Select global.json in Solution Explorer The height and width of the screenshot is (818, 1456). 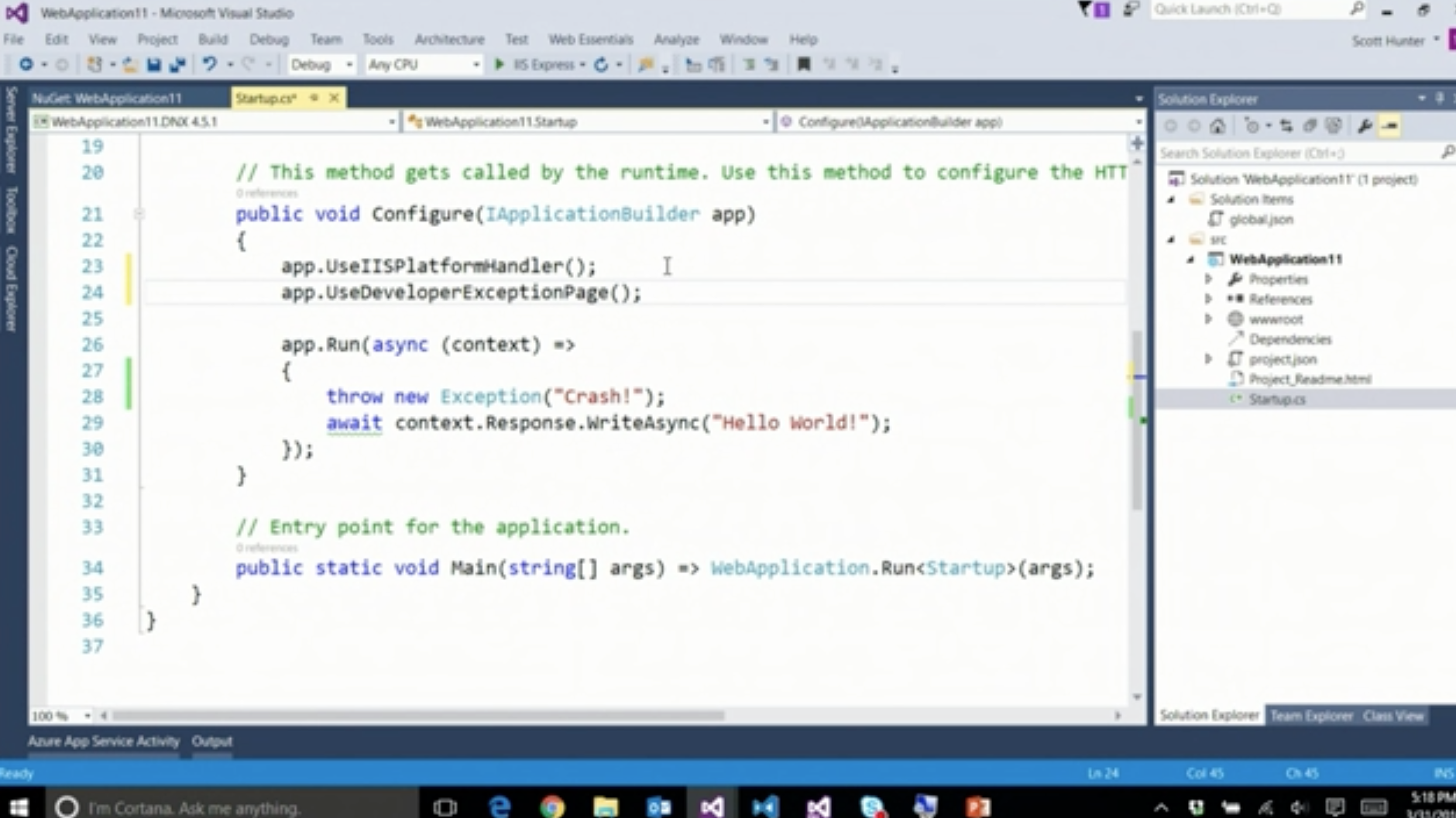[x=1261, y=219]
